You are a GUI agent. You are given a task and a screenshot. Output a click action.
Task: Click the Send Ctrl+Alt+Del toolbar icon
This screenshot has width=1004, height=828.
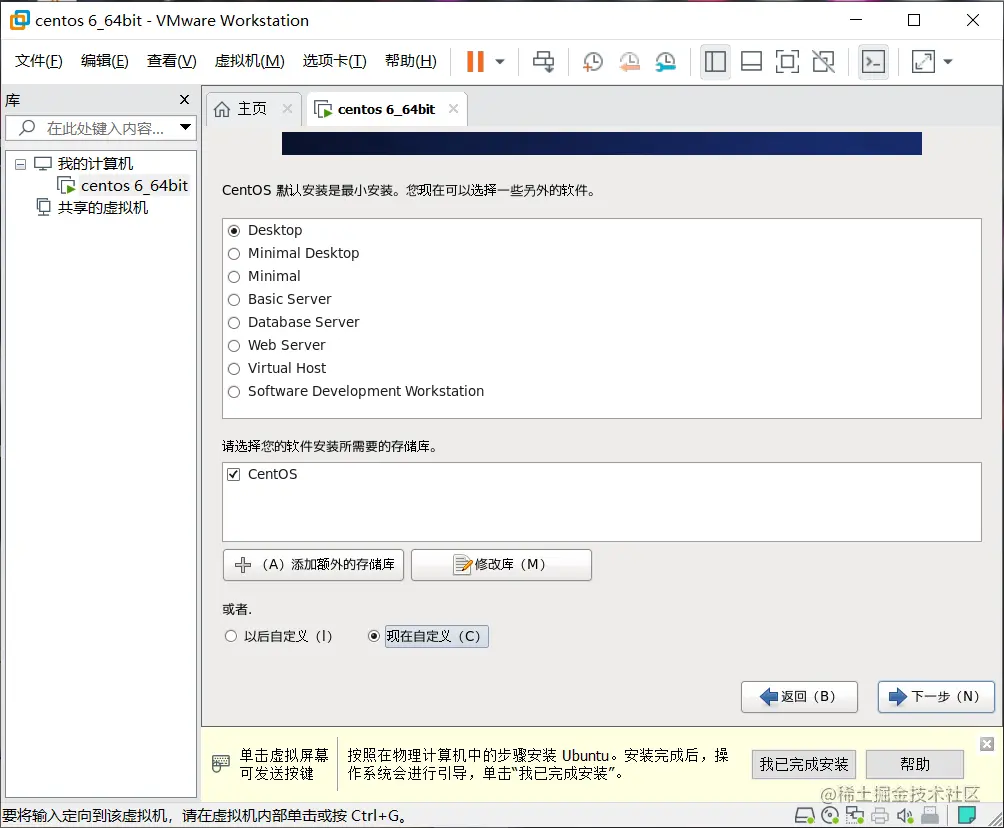tap(544, 61)
